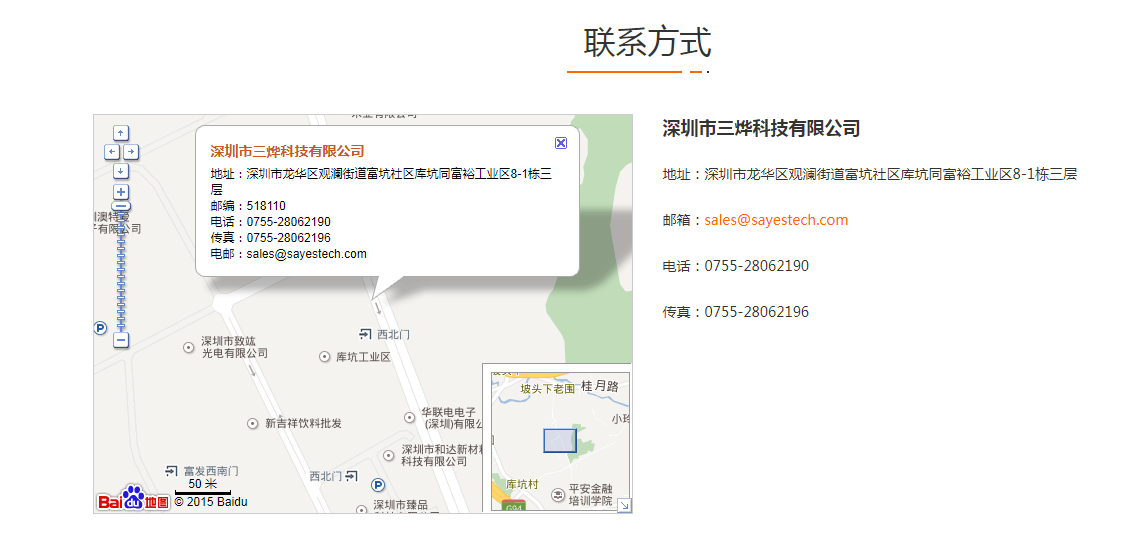
Task: Click the parking icon near 深圳市臻品
Action: click(378, 485)
